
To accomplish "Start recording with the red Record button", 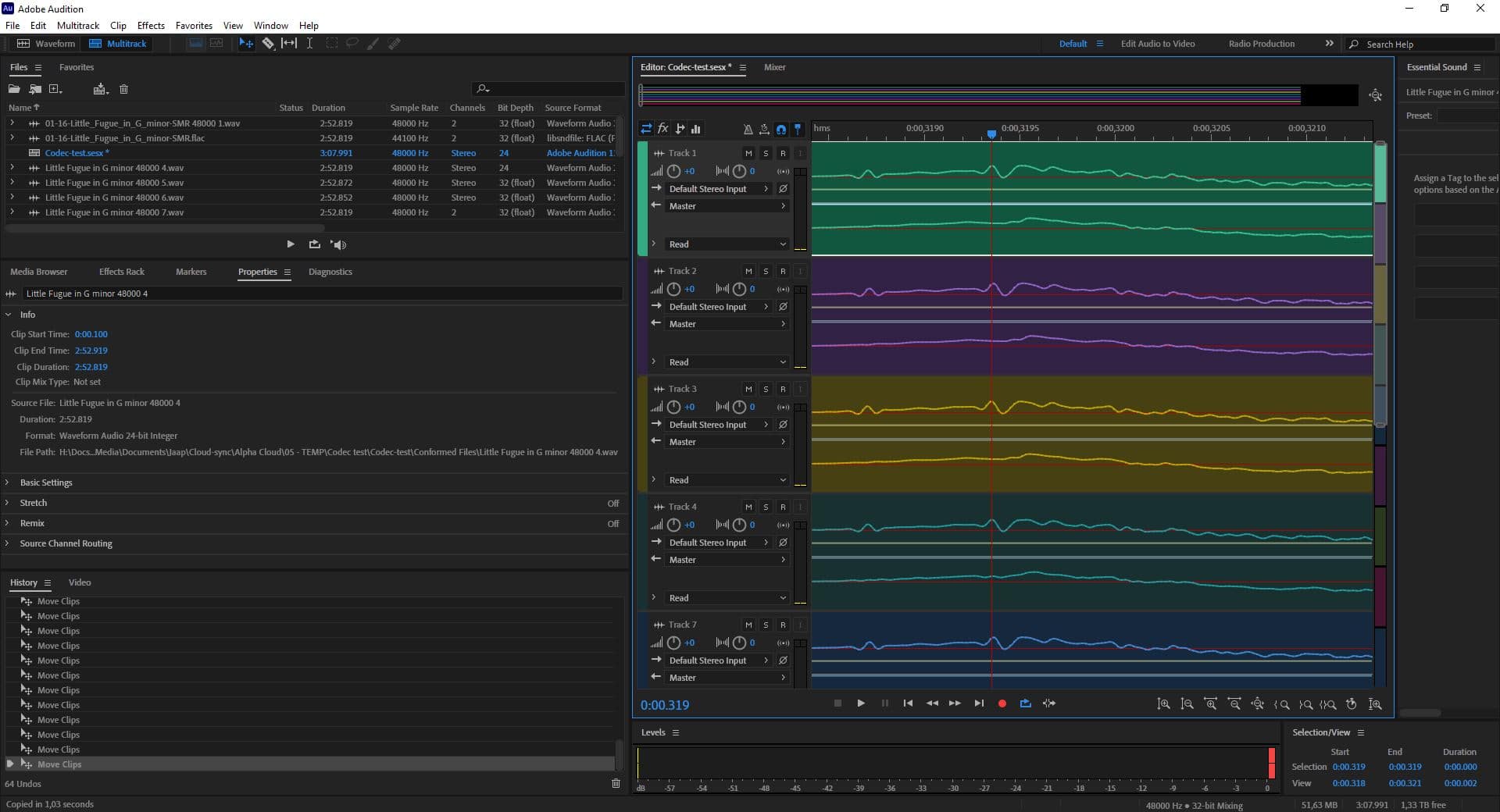I will [1002, 703].
